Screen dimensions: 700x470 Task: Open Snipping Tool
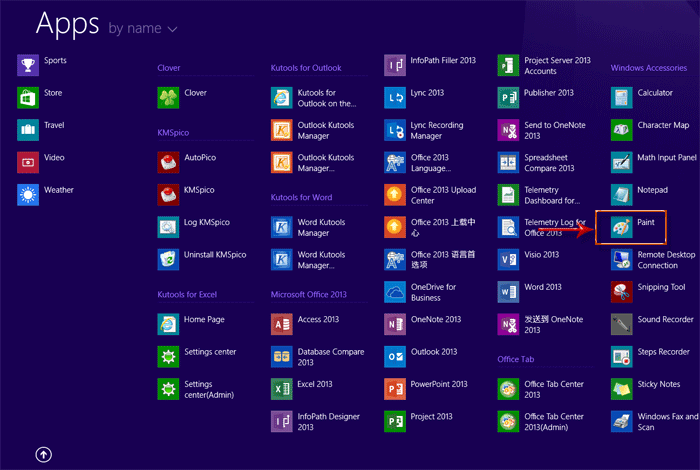pos(622,292)
